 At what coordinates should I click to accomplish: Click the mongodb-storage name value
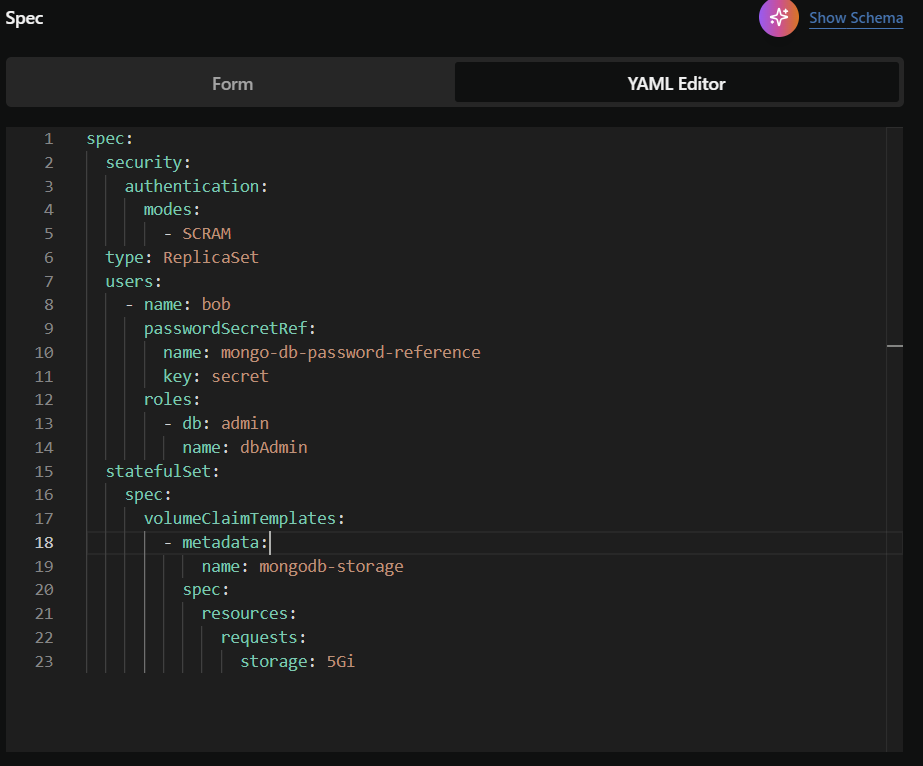(331, 566)
